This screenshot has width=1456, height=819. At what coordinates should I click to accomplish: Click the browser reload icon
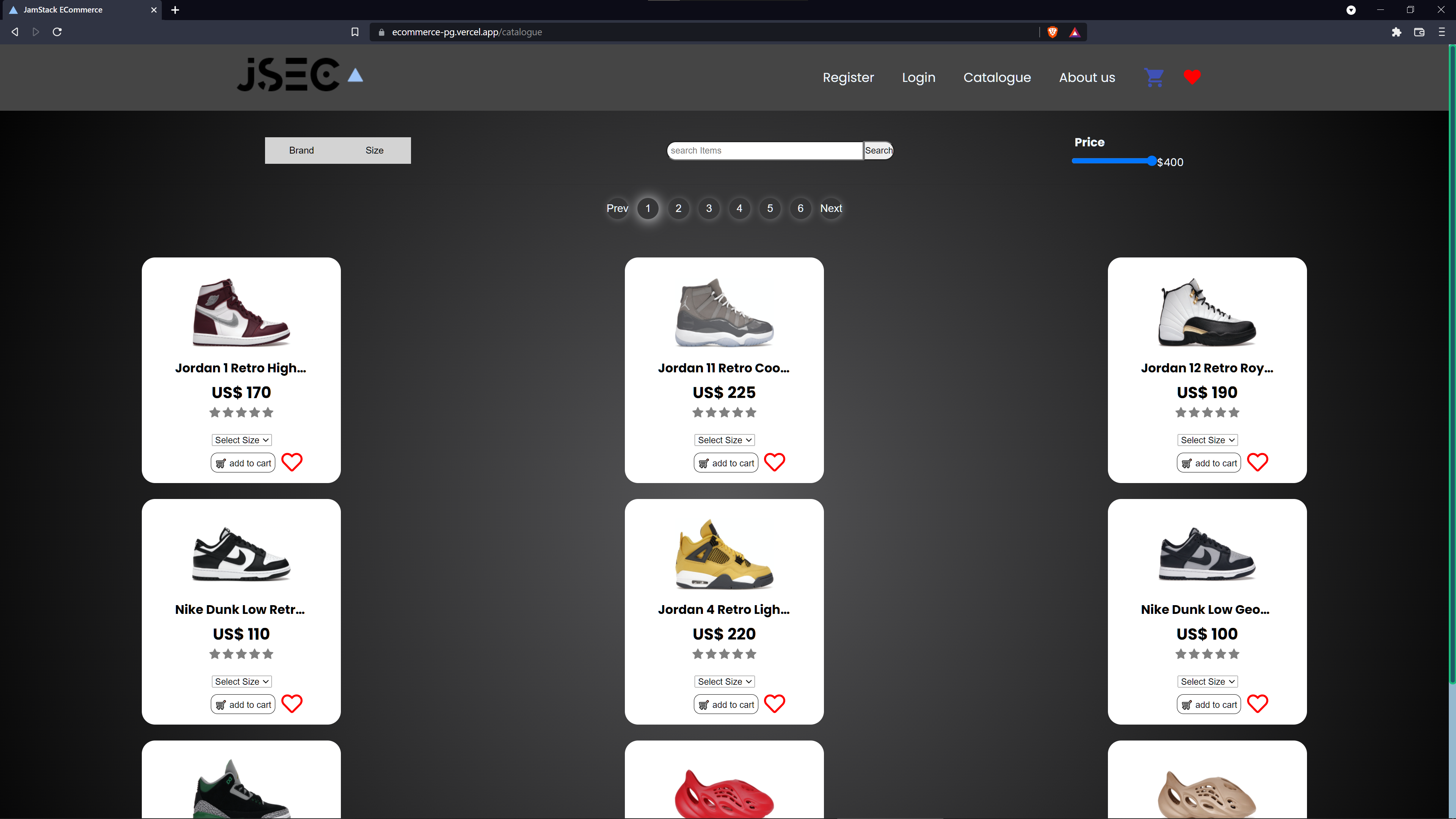pyautogui.click(x=57, y=31)
